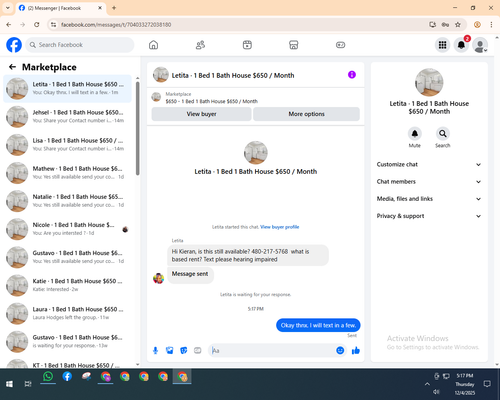Open Gustavo conversation saying Yes still available
This screenshot has height=400, width=500.
67,257
